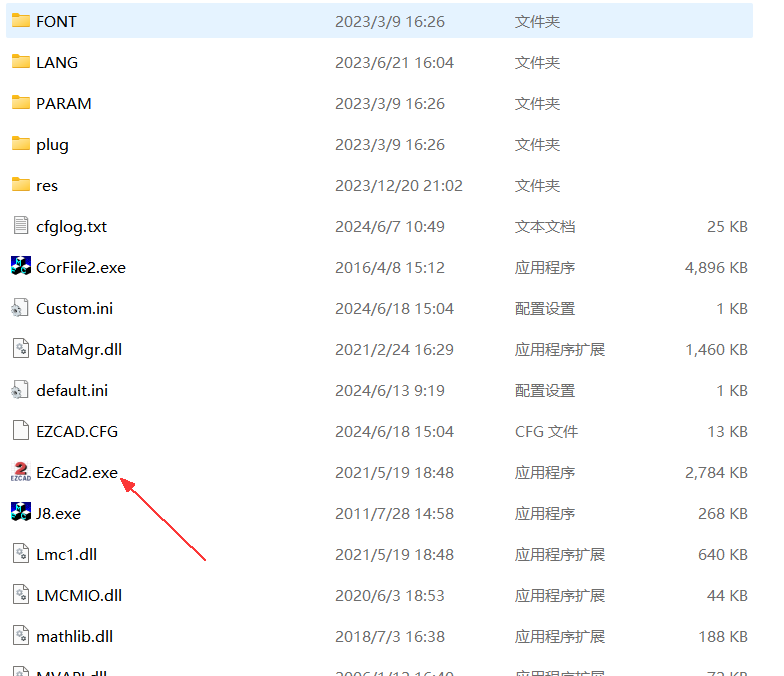784x676 pixels.
Task: Click the cfglog.txt file name
Action: coord(72,227)
